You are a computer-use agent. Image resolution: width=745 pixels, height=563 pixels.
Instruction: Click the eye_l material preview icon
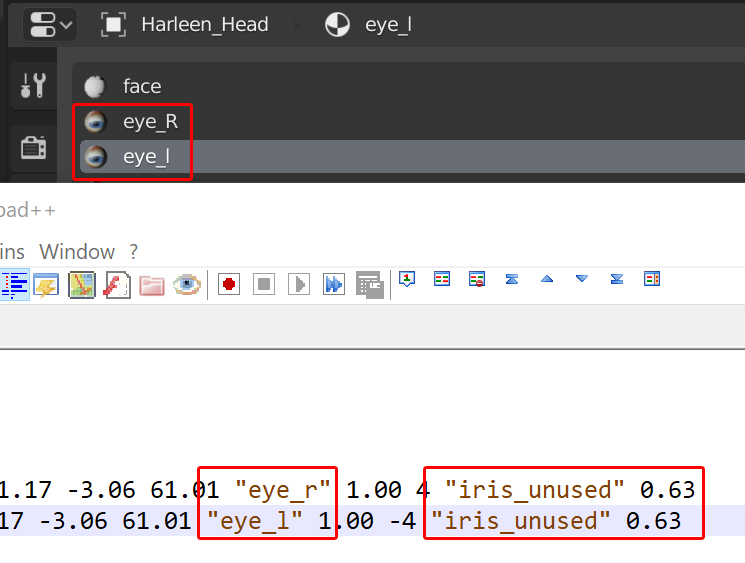coord(95,157)
